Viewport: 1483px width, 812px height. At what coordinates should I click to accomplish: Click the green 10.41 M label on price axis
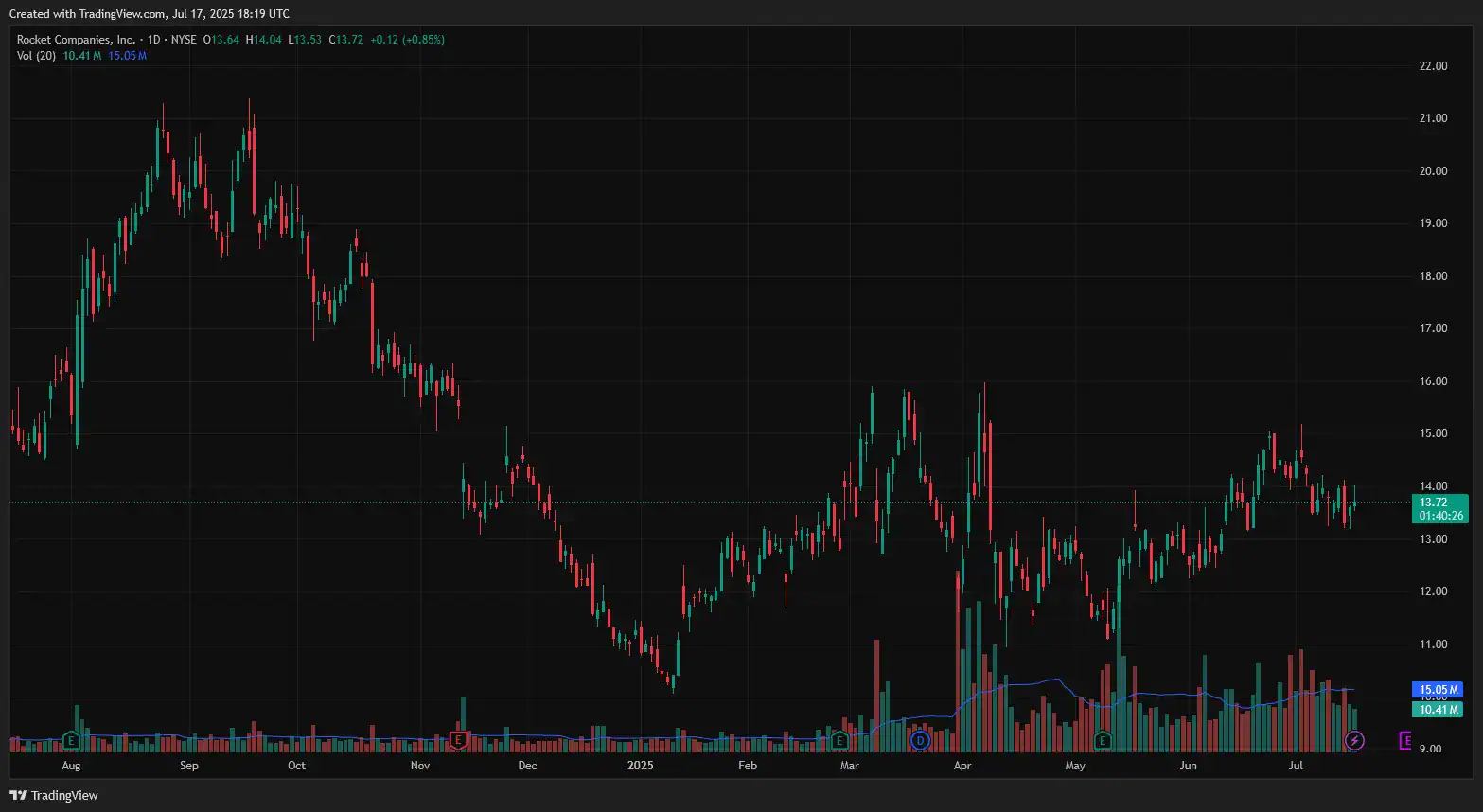coord(1437,709)
